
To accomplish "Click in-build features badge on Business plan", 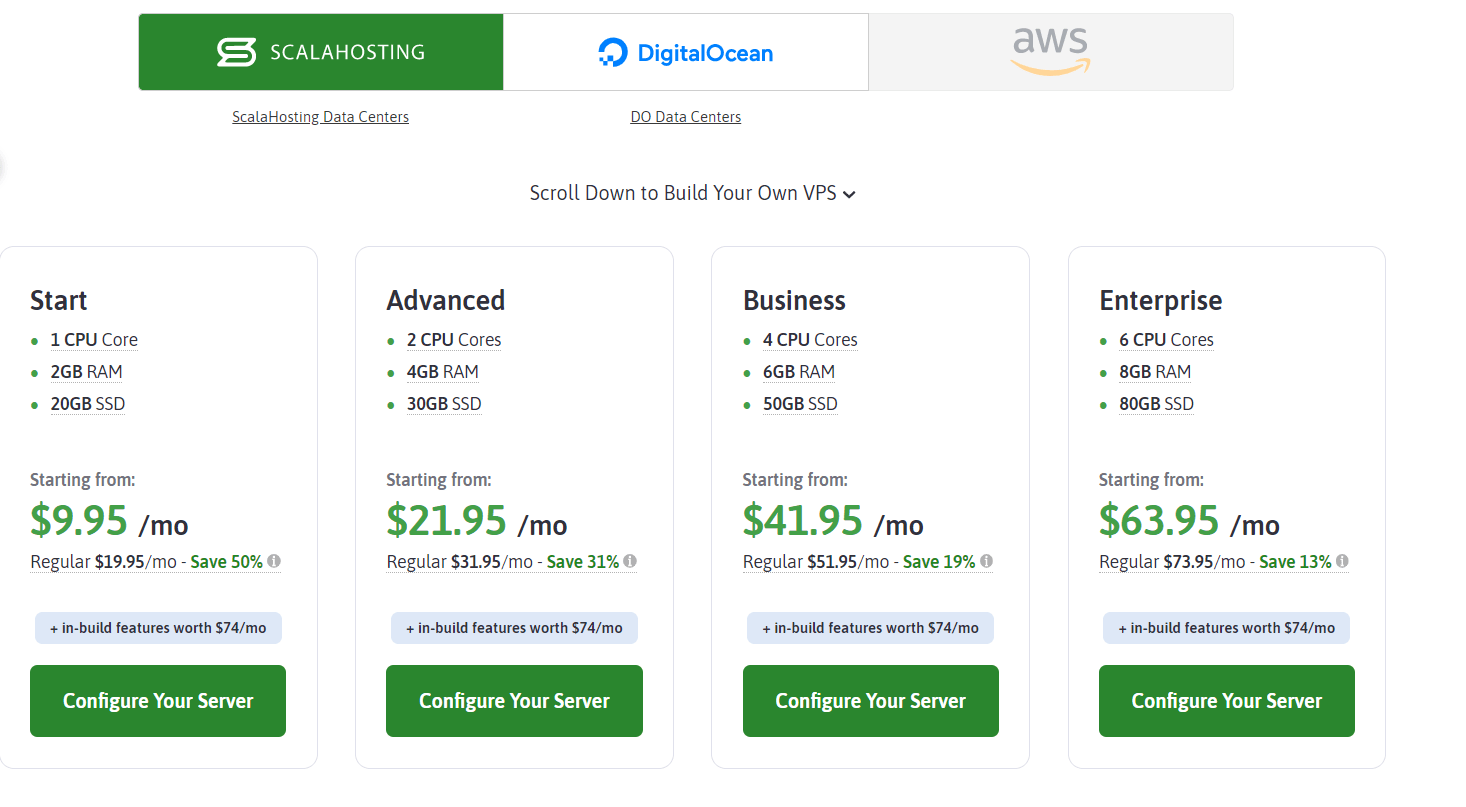I will [x=871, y=628].
